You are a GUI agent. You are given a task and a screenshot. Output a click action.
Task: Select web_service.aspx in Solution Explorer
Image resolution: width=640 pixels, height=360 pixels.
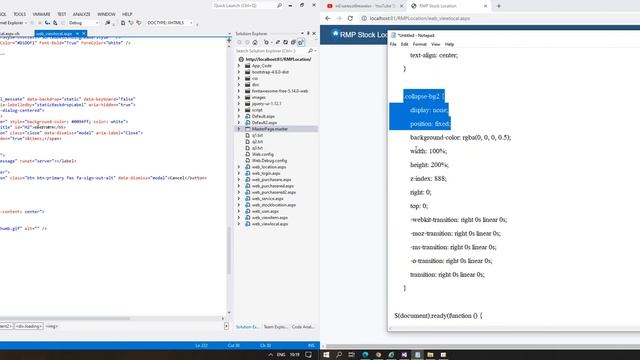pyautogui.click(x=267, y=199)
